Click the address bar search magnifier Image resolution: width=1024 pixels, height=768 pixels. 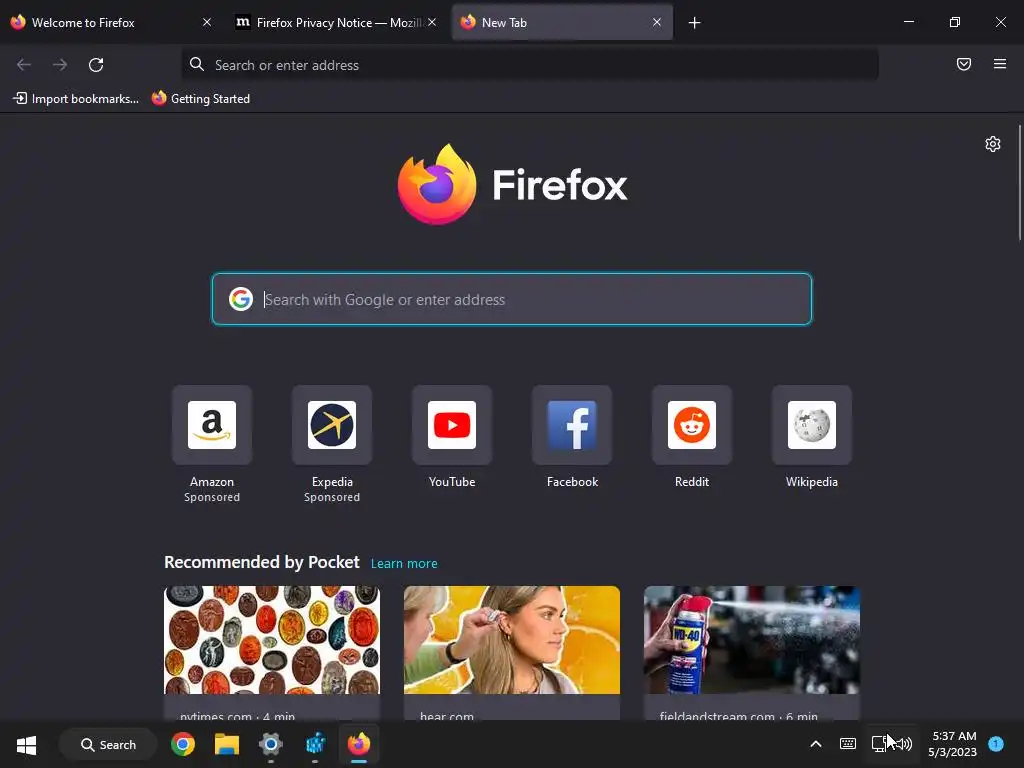[x=197, y=64]
